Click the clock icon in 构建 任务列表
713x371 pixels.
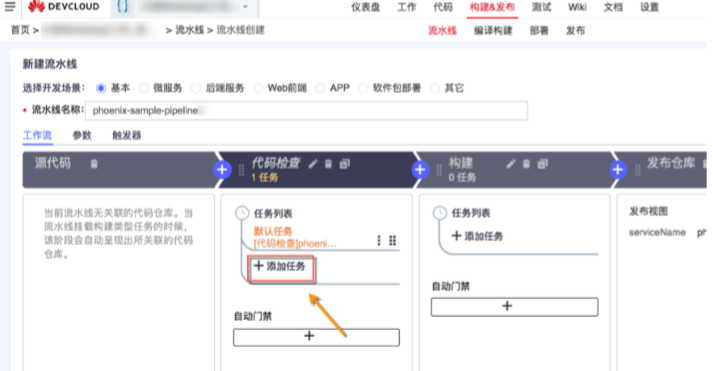(440, 212)
